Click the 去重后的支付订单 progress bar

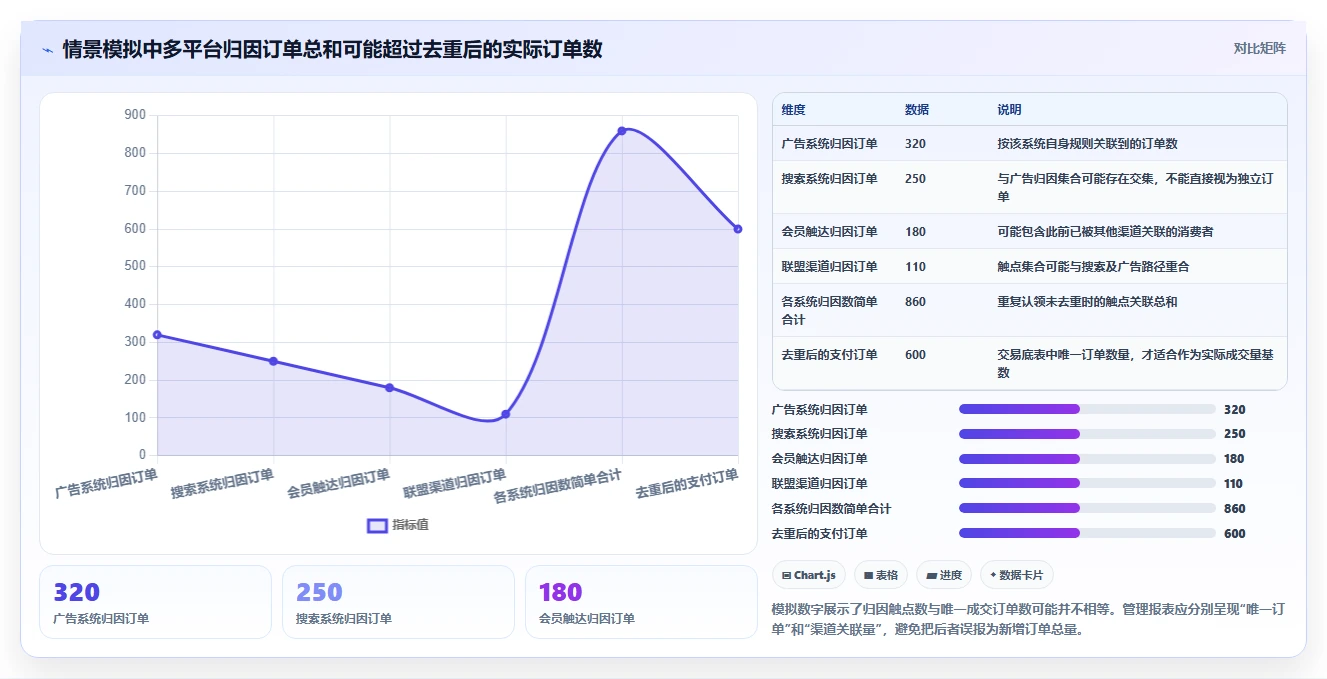point(1087,533)
